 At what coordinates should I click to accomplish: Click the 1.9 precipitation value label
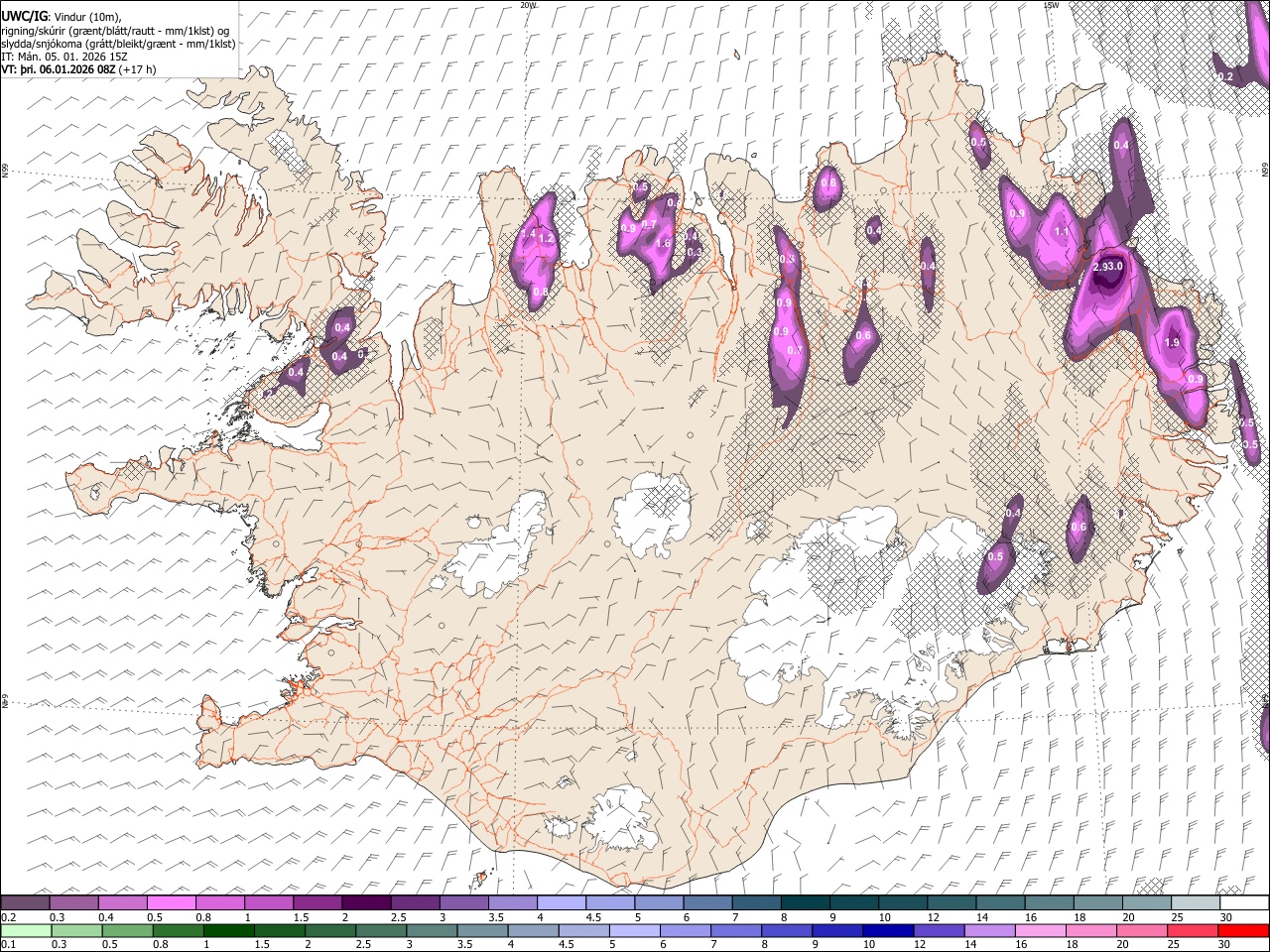(x=1172, y=343)
